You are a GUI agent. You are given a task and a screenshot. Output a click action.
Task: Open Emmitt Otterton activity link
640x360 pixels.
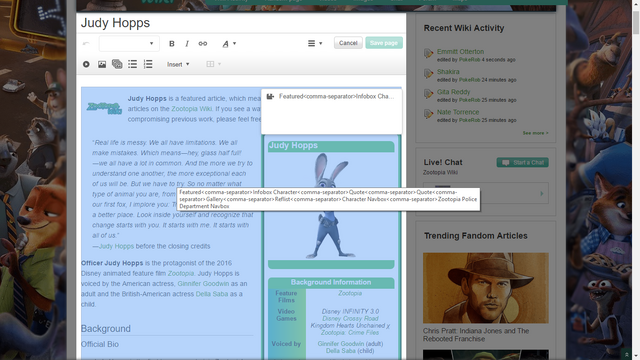point(460,51)
